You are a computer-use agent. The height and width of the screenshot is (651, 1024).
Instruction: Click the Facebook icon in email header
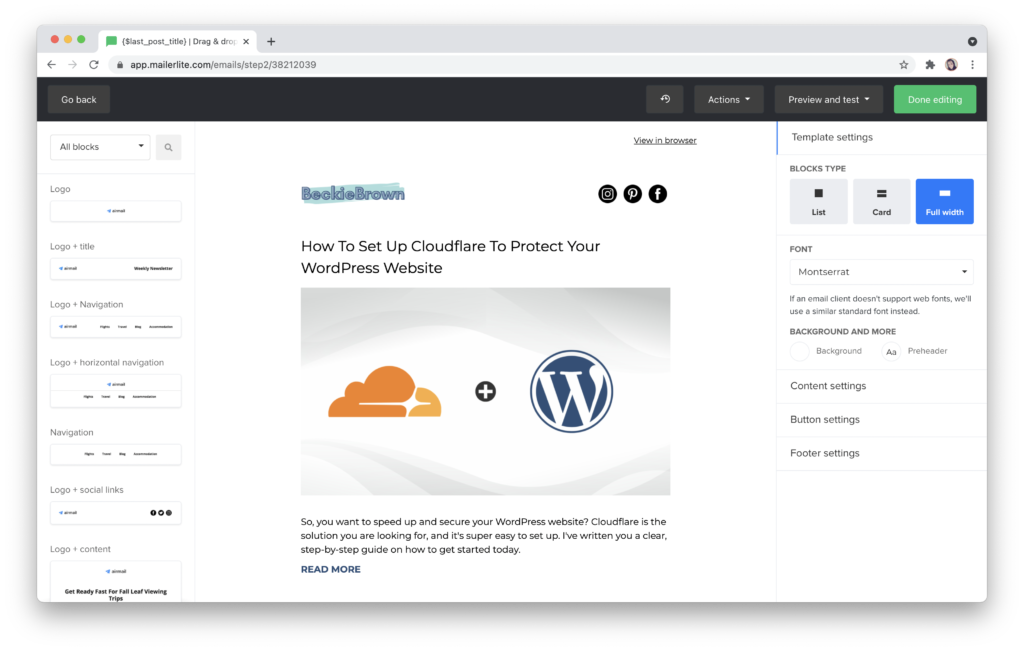pyautogui.click(x=658, y=194)
